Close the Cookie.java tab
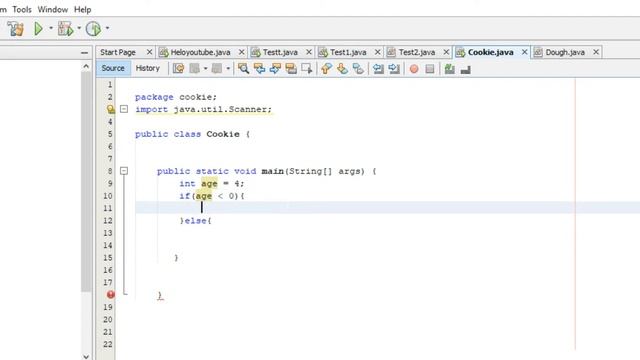 pos(524,52)
